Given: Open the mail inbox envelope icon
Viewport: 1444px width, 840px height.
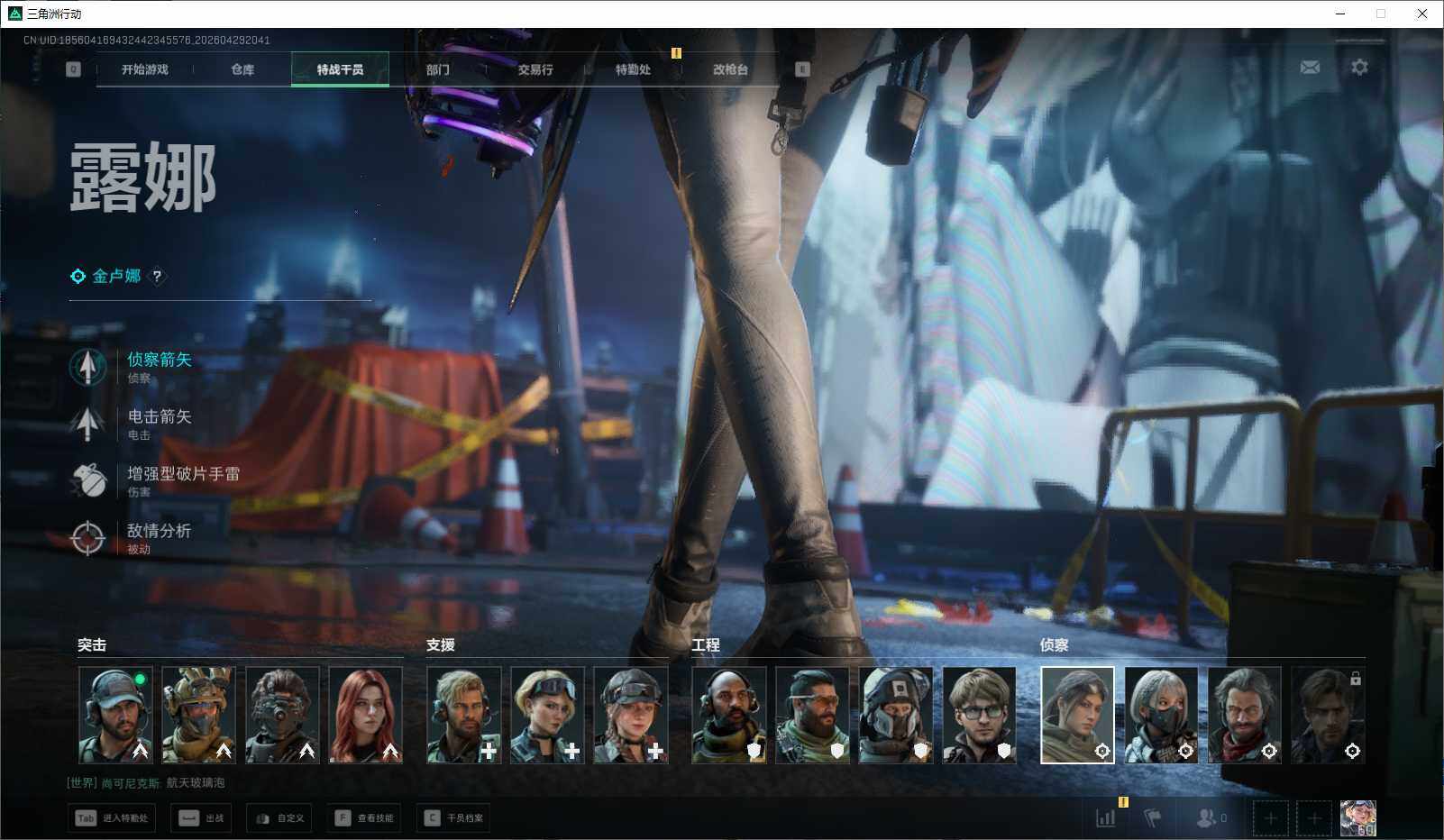Looking at the screenshot, I should coord(1310,68).
